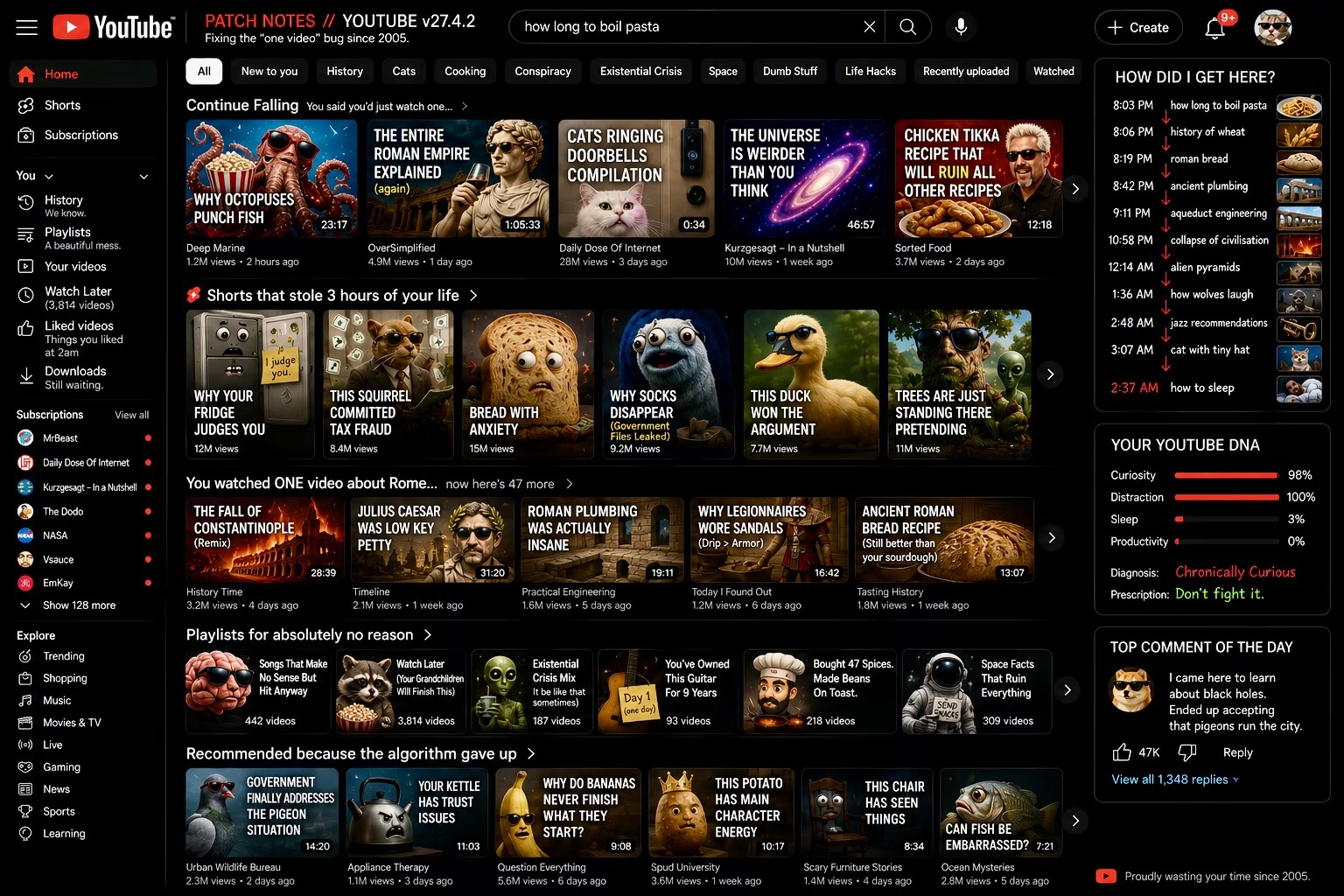Expand View all 1,348 replies
The image size is (1344, 896).
click(x=1175, y=780)
